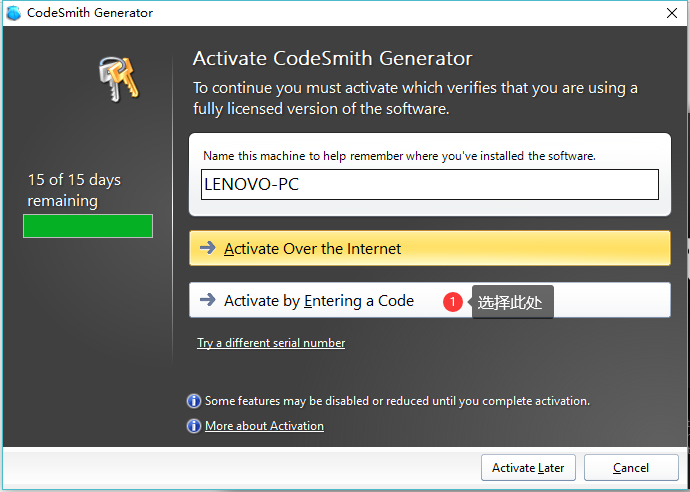Click the 'Name this machine to help remember' label
This screenshot has height=492, width=690.
point(399,156)
